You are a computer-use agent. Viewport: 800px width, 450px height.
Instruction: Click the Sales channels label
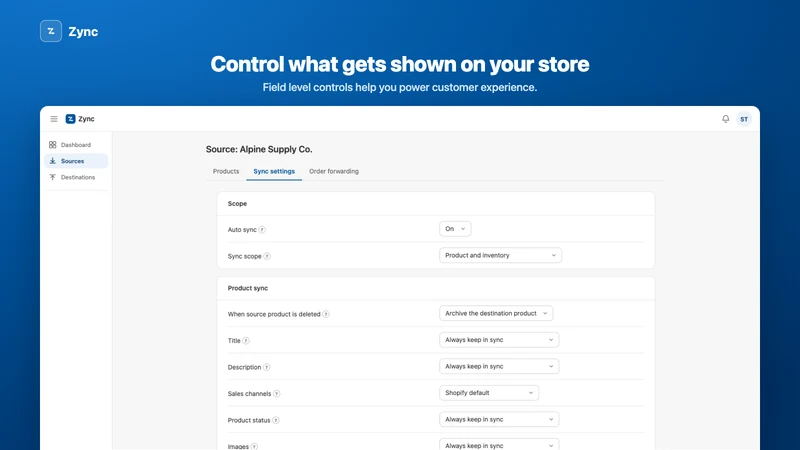pos(249,394)
